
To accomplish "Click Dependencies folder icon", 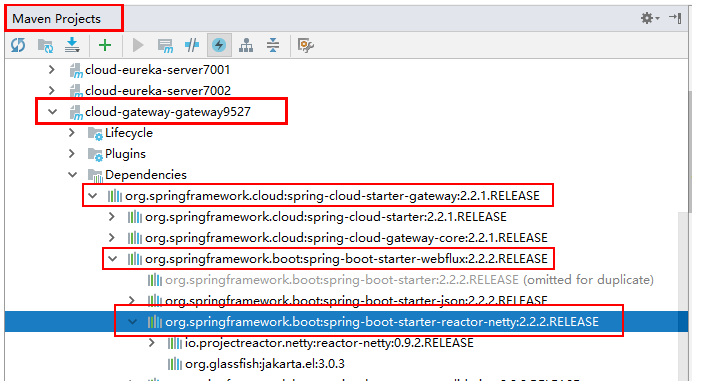I will click(95, 175).
